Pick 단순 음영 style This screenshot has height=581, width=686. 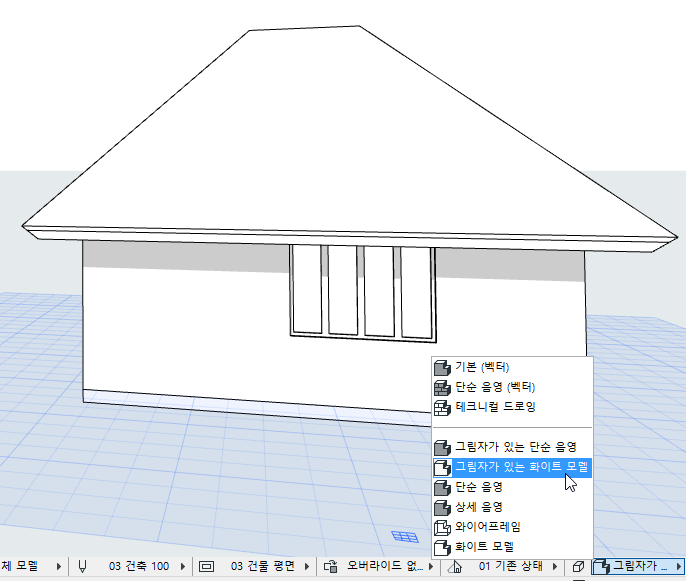512,487
